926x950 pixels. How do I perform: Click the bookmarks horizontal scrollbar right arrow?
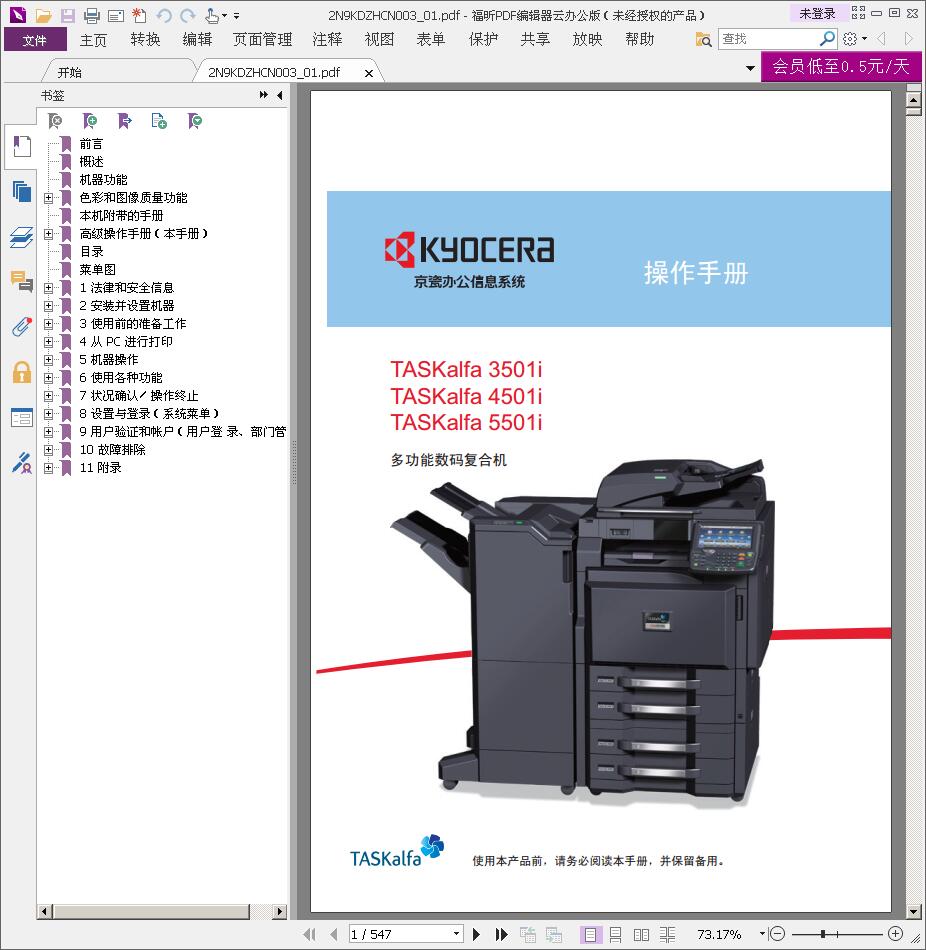(x=279, y=912)
